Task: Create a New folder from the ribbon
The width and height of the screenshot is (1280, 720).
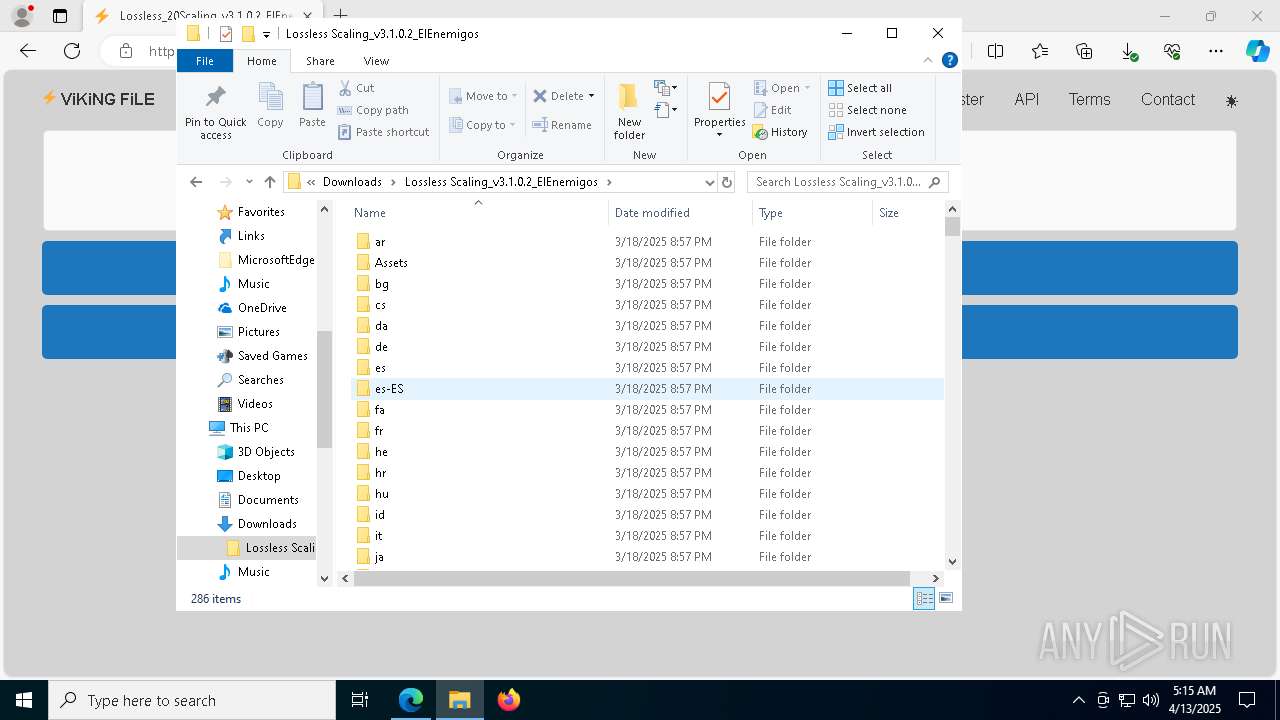Action: 629,110
